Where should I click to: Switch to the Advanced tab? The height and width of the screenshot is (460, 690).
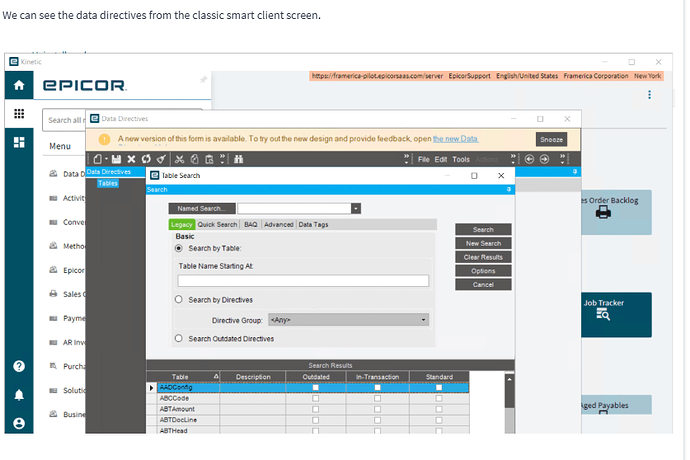[x=279, y=224]
